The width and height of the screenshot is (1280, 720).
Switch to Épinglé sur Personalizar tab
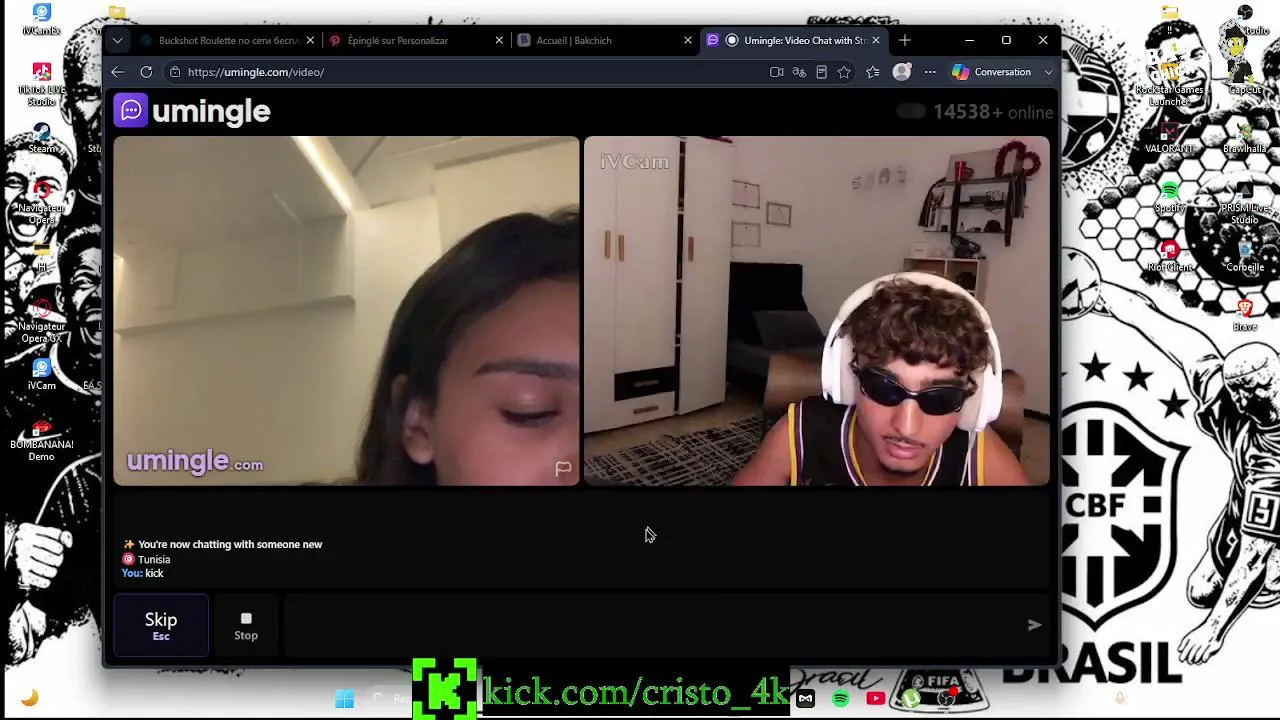[x=397, y=41]
